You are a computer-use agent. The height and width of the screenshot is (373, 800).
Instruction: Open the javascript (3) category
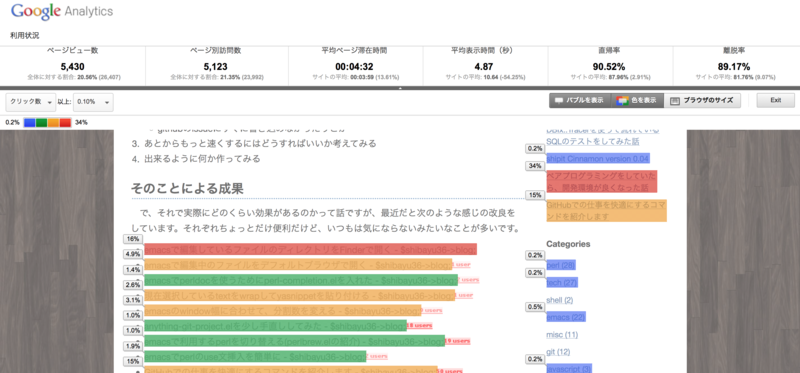point(569,369)
